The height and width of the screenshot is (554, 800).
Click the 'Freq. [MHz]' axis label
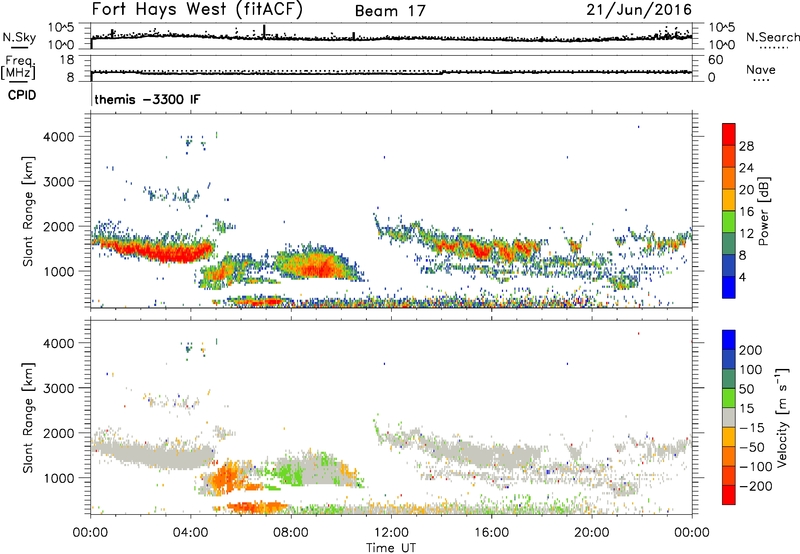18,68
